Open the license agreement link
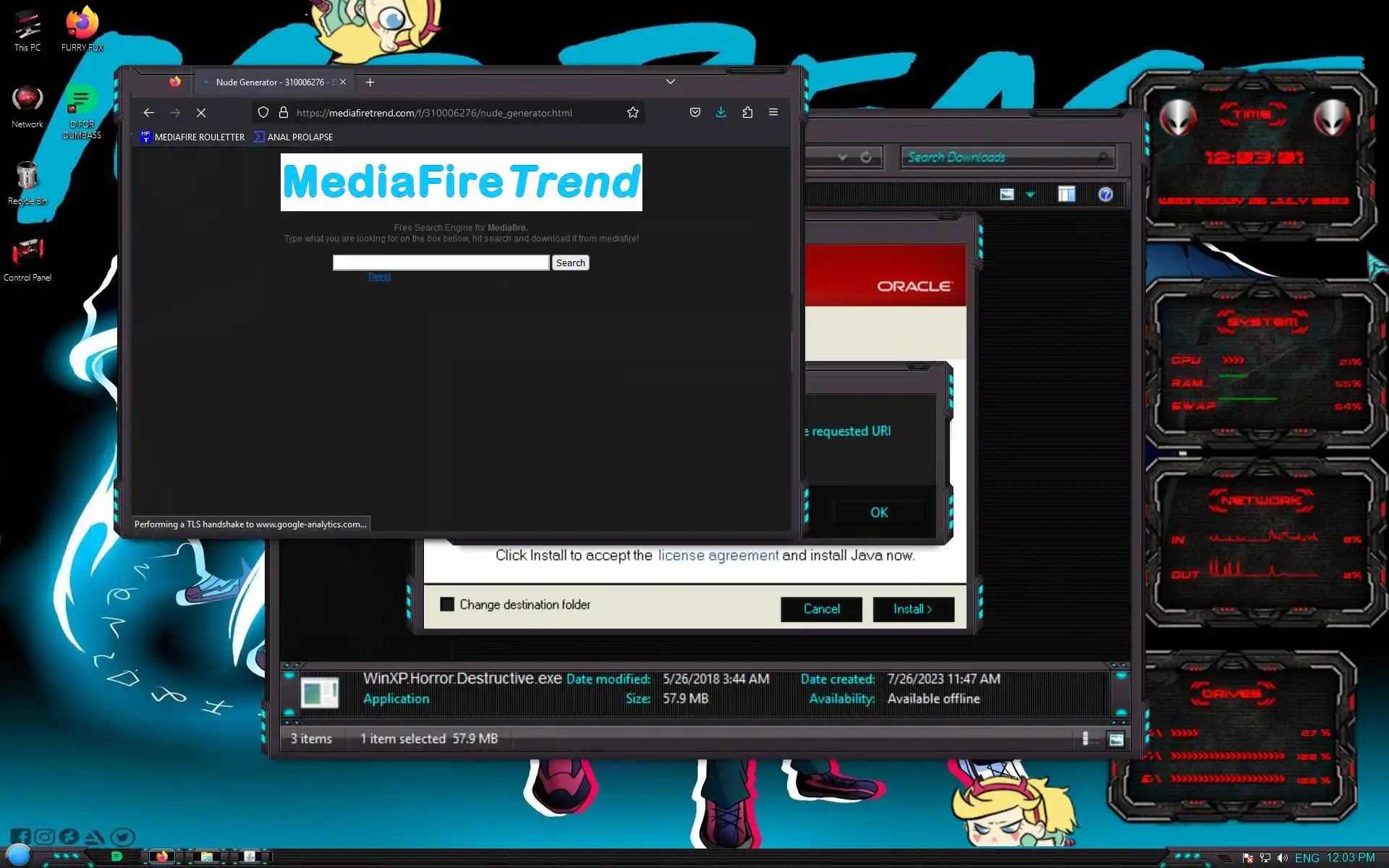1389x868 pixels. 718,556
